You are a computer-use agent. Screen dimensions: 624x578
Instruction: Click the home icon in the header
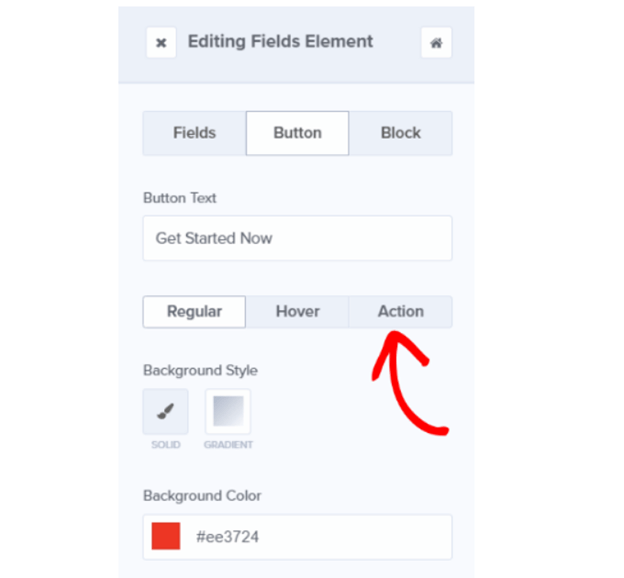pyautogui.click(x=436, y=43)
